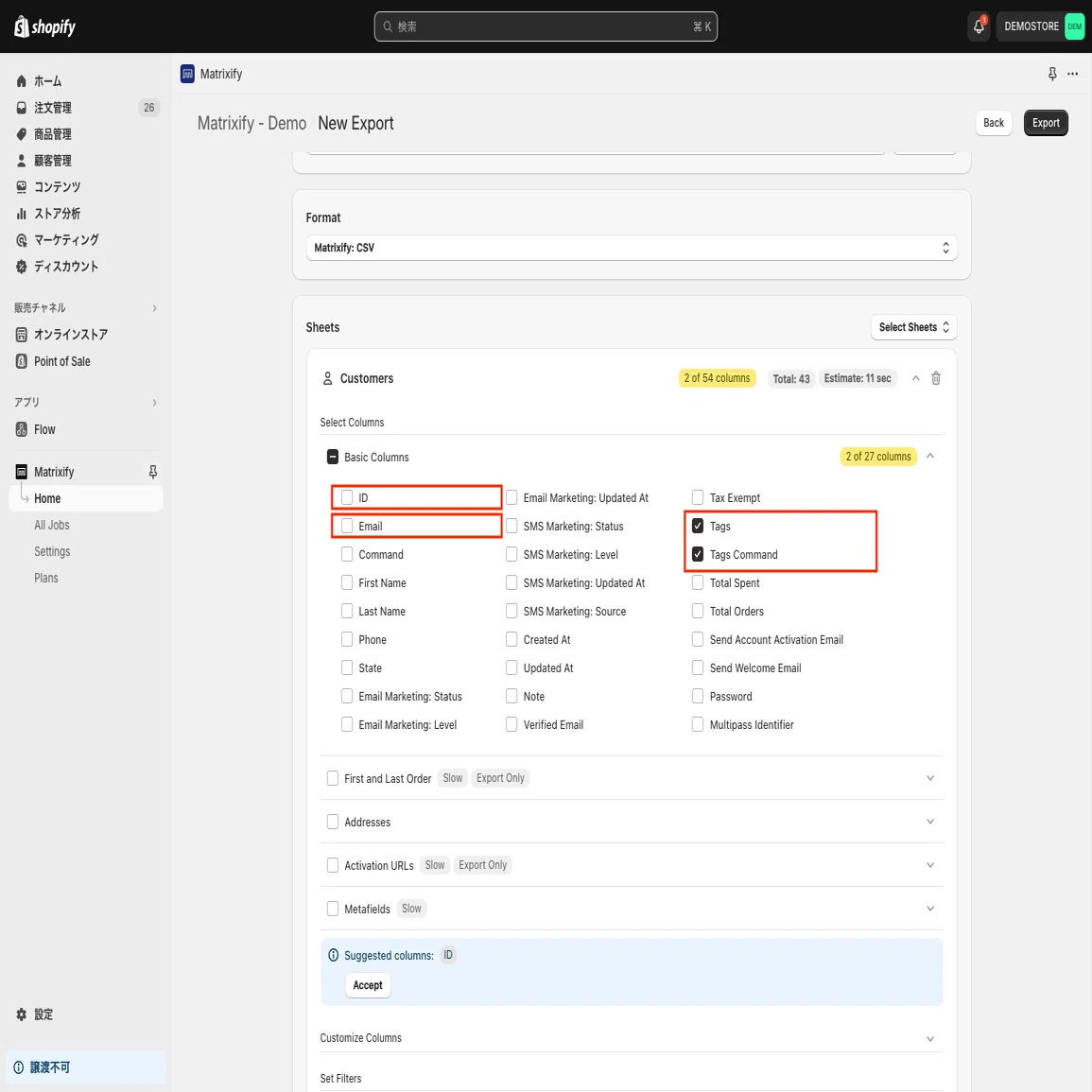The height and width of the screenshot is (1092, 1092).
Task: Expand アプリ apps section arrow
Action: pyautogui.click(x=155, y=403)
